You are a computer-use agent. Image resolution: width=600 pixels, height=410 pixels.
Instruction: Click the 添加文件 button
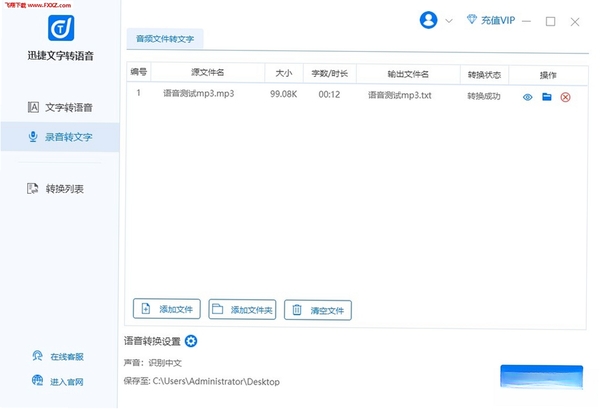[167, 309]
